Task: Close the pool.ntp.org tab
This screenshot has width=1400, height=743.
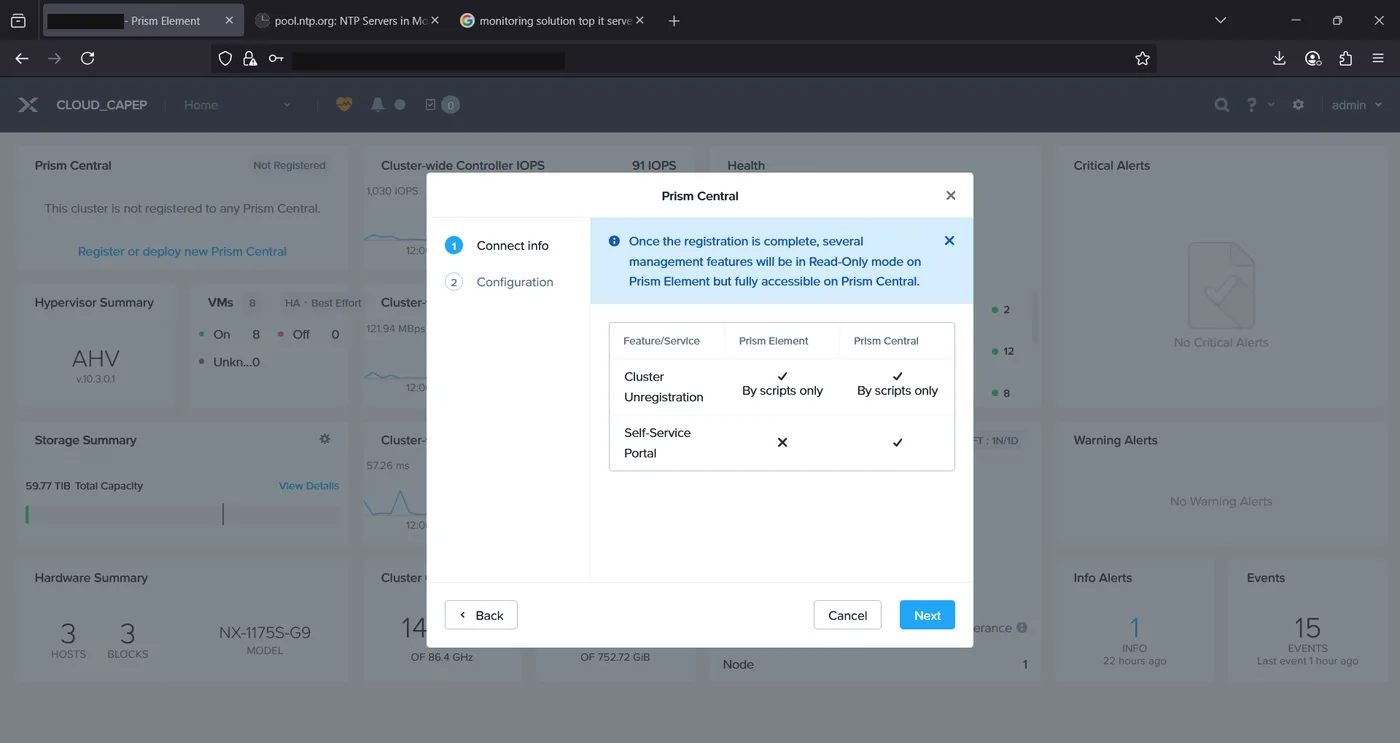Action: (x=434, y=20)
